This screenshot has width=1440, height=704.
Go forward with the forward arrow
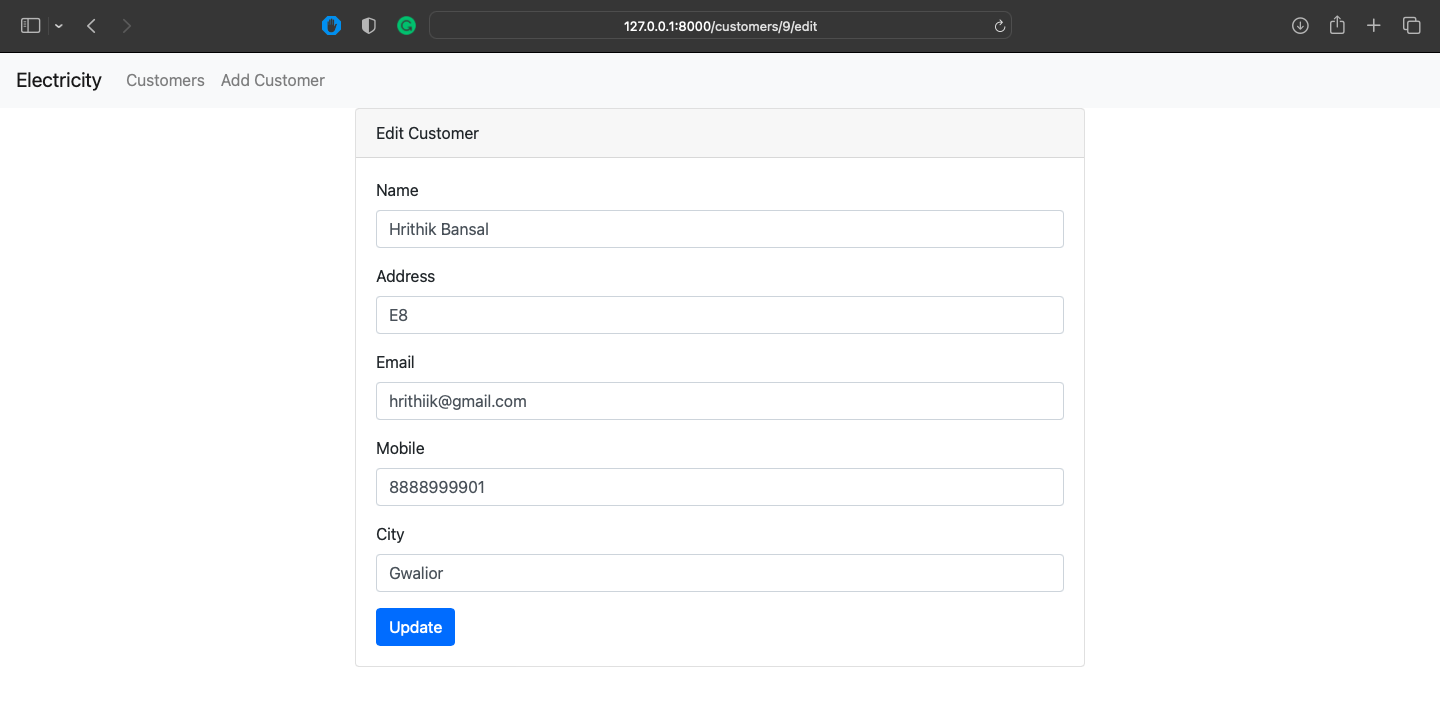(x=126, y=26)
